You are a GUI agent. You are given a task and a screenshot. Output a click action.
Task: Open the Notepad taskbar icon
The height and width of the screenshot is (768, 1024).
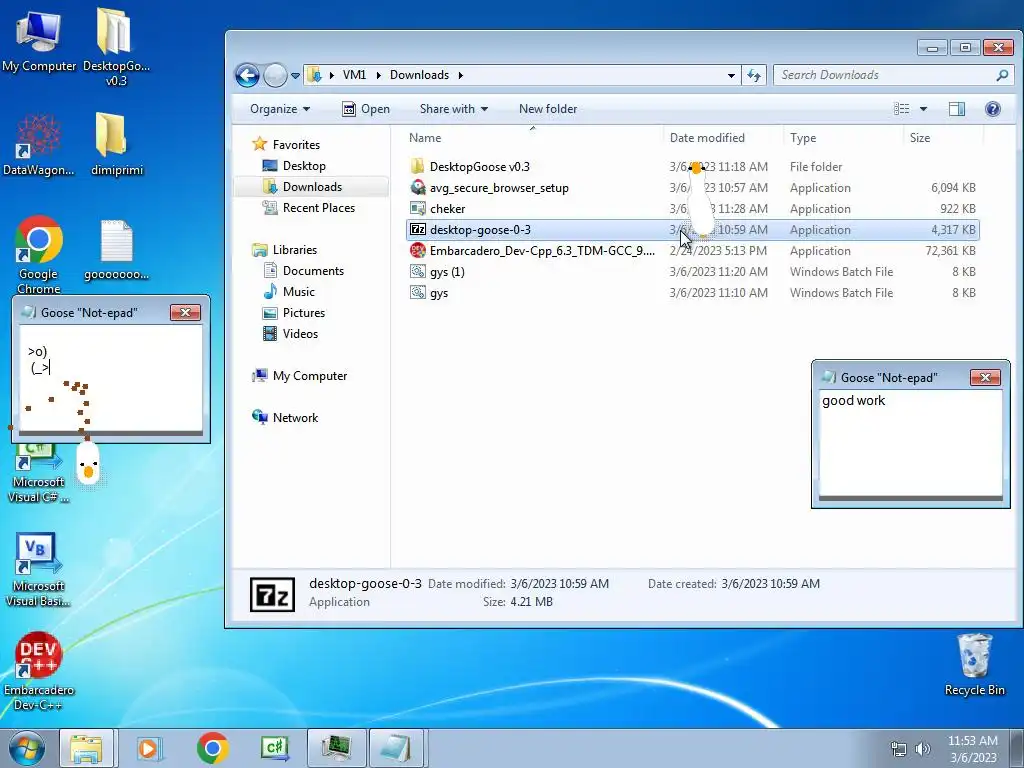[x=396, y=748]
